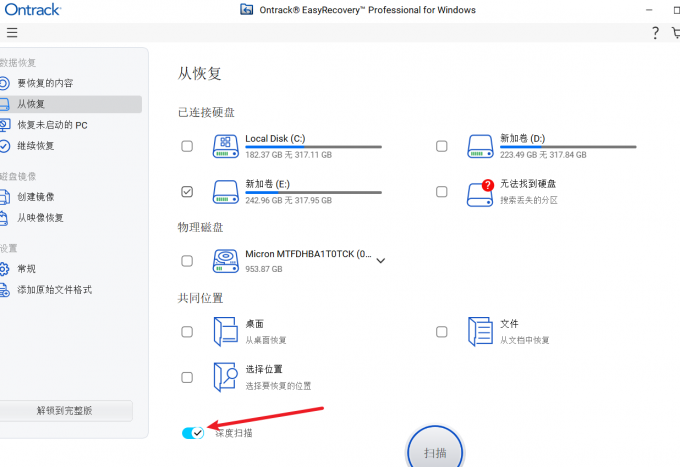
Task: Click the 从文档中恢复 description text
Action: click(525, 340)
